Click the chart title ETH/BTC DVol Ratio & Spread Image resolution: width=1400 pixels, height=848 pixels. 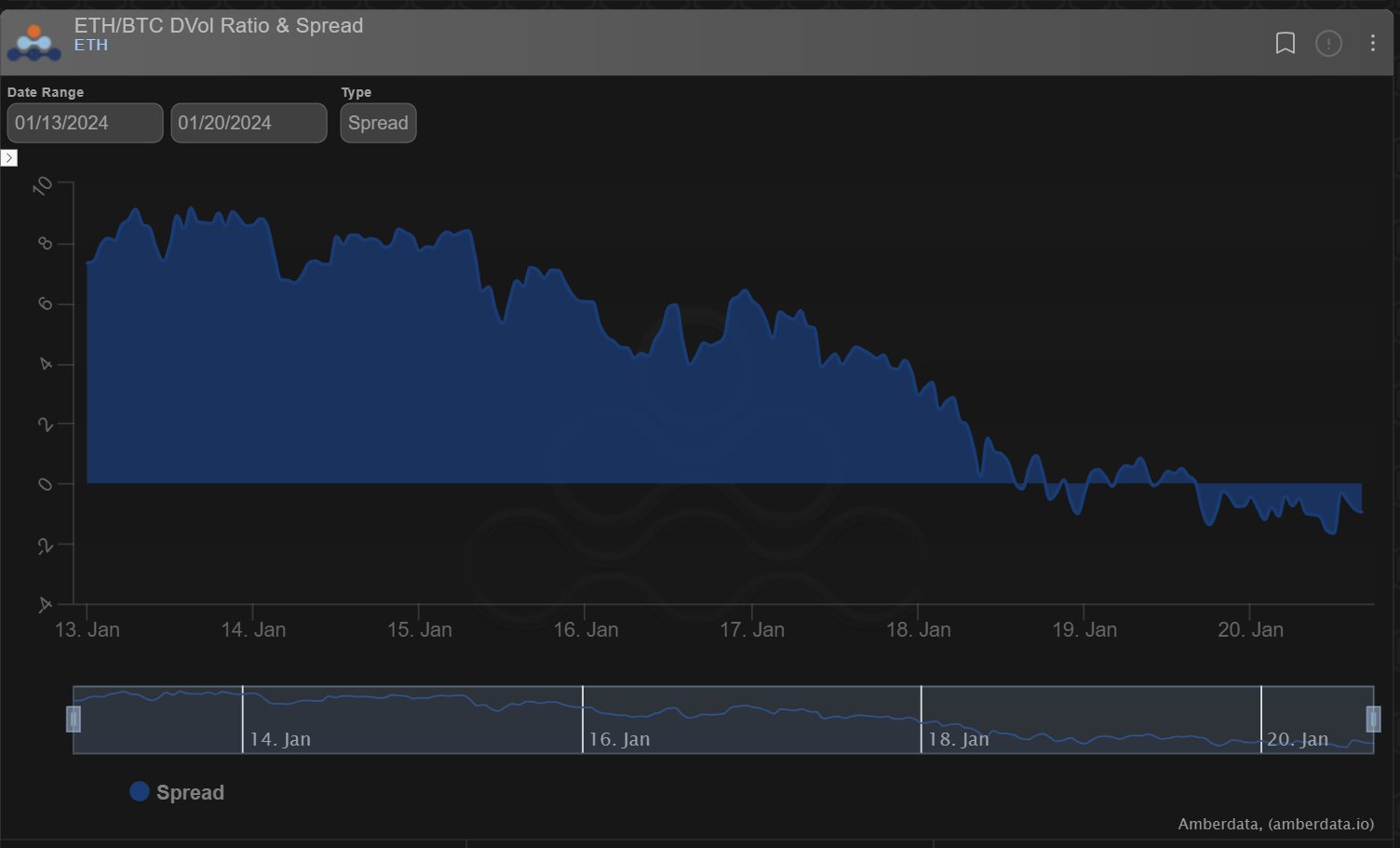pyautogui.click(x=219, y=25)
